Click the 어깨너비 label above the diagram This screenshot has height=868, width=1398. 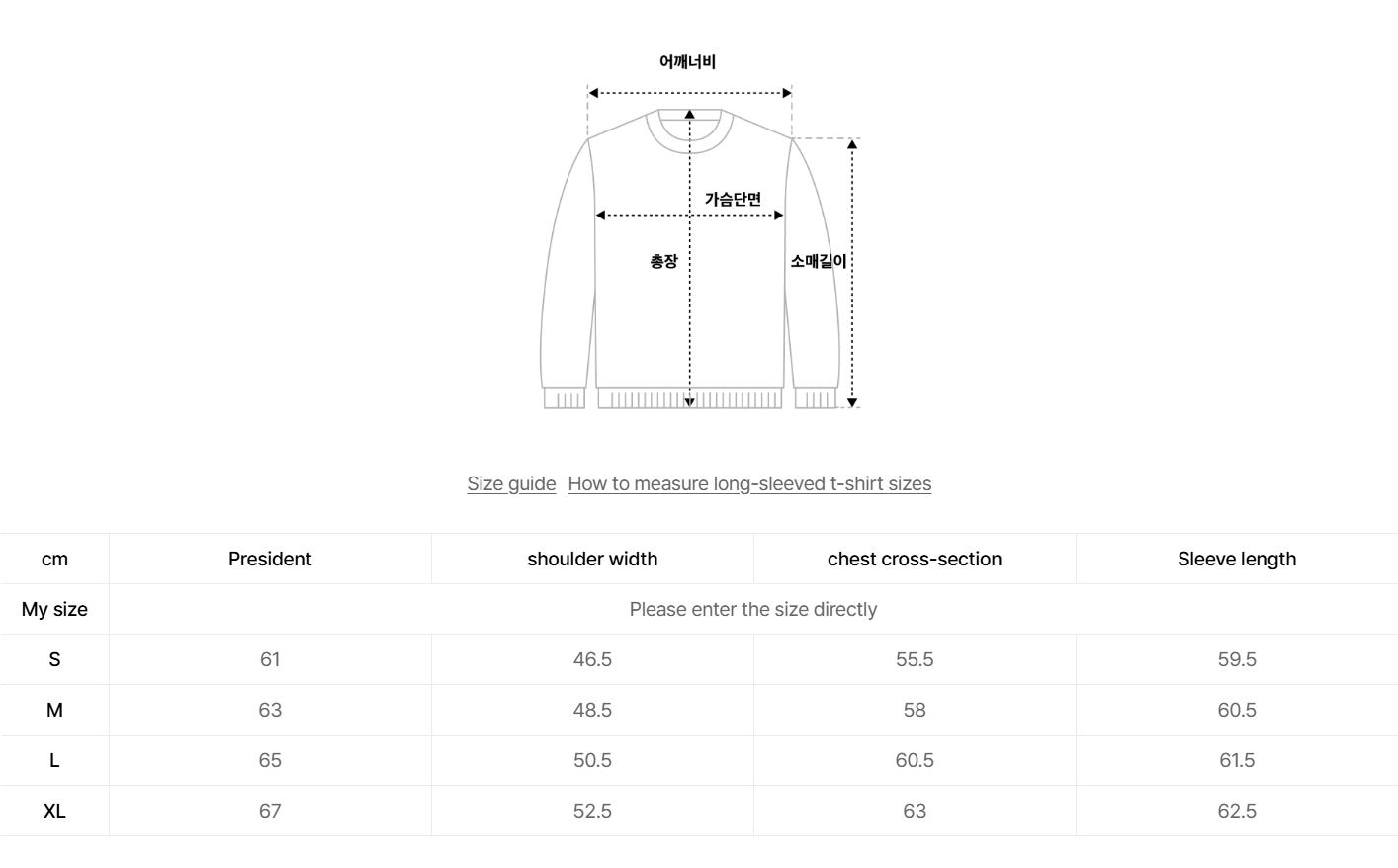click(687, 61)
